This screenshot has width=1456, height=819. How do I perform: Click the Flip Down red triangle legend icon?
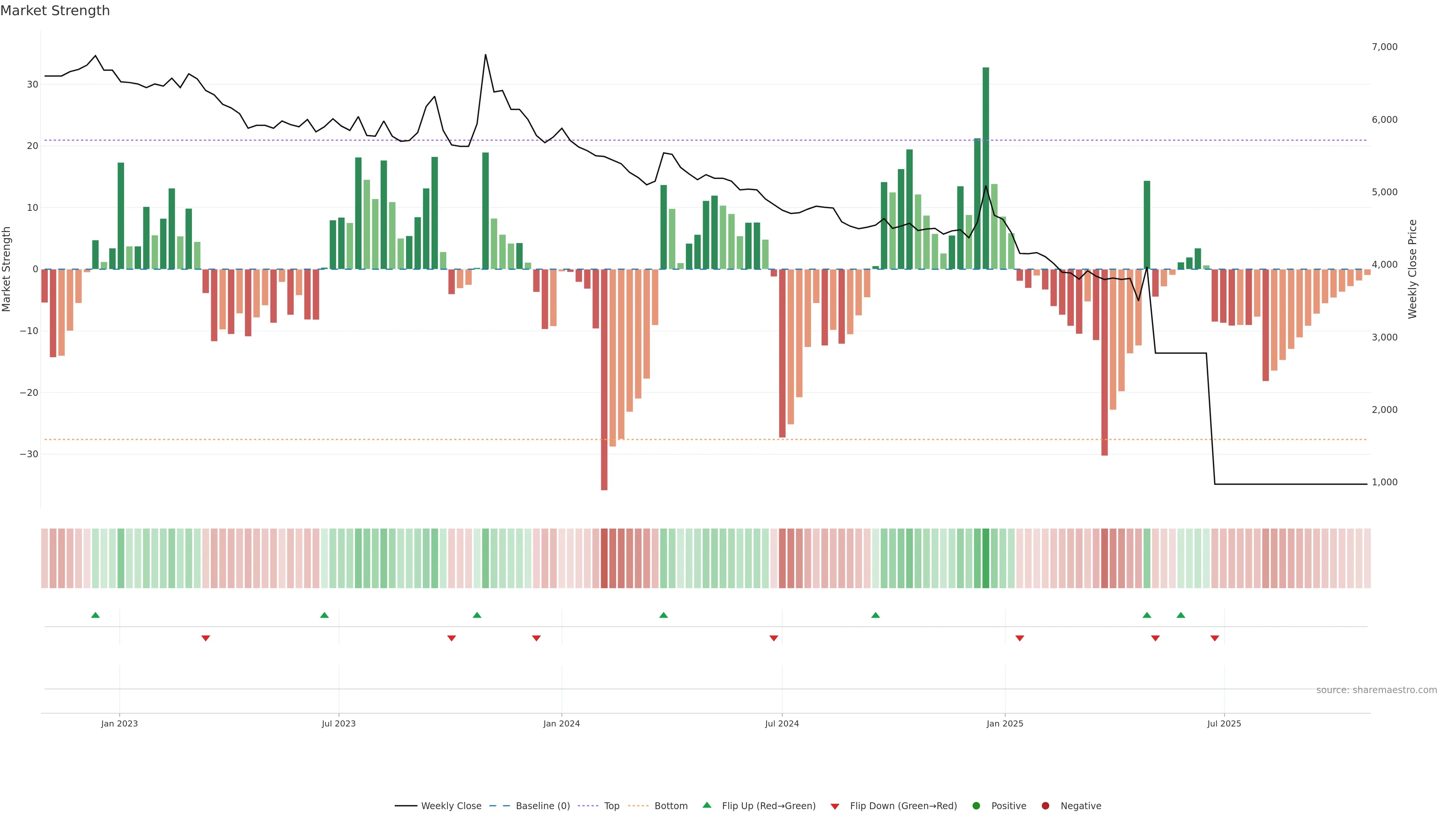(835, 806)
